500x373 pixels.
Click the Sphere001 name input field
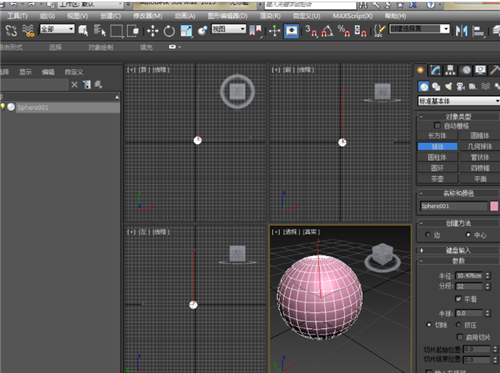(x=454, y=206)
